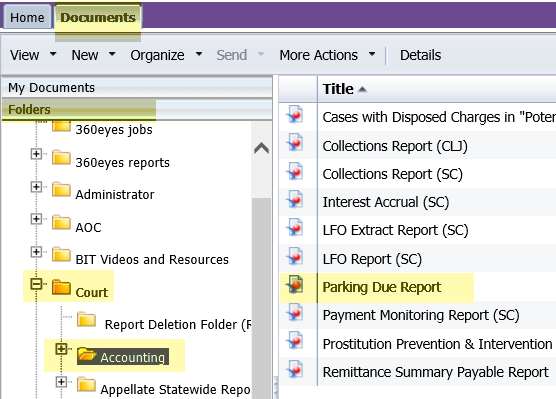Viewport: 556px width, 399px height.
Task: Click the Parking Due Report icon
Action: (x=295, y=285)
